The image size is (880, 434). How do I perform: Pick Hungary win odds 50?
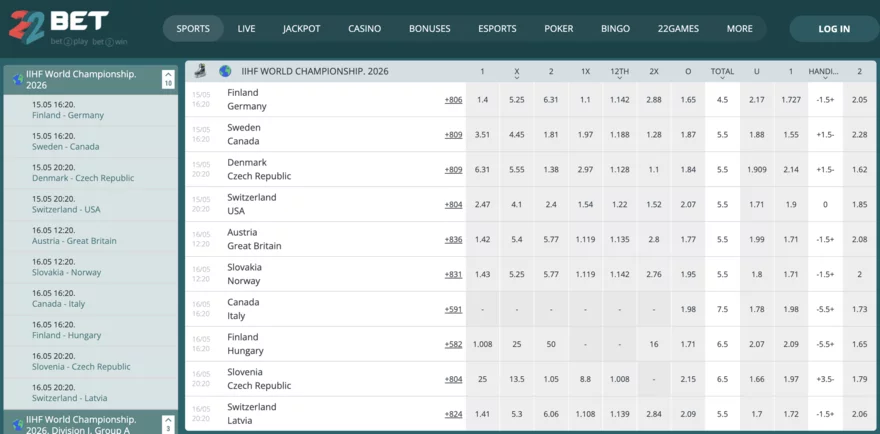tap(551, 344)
